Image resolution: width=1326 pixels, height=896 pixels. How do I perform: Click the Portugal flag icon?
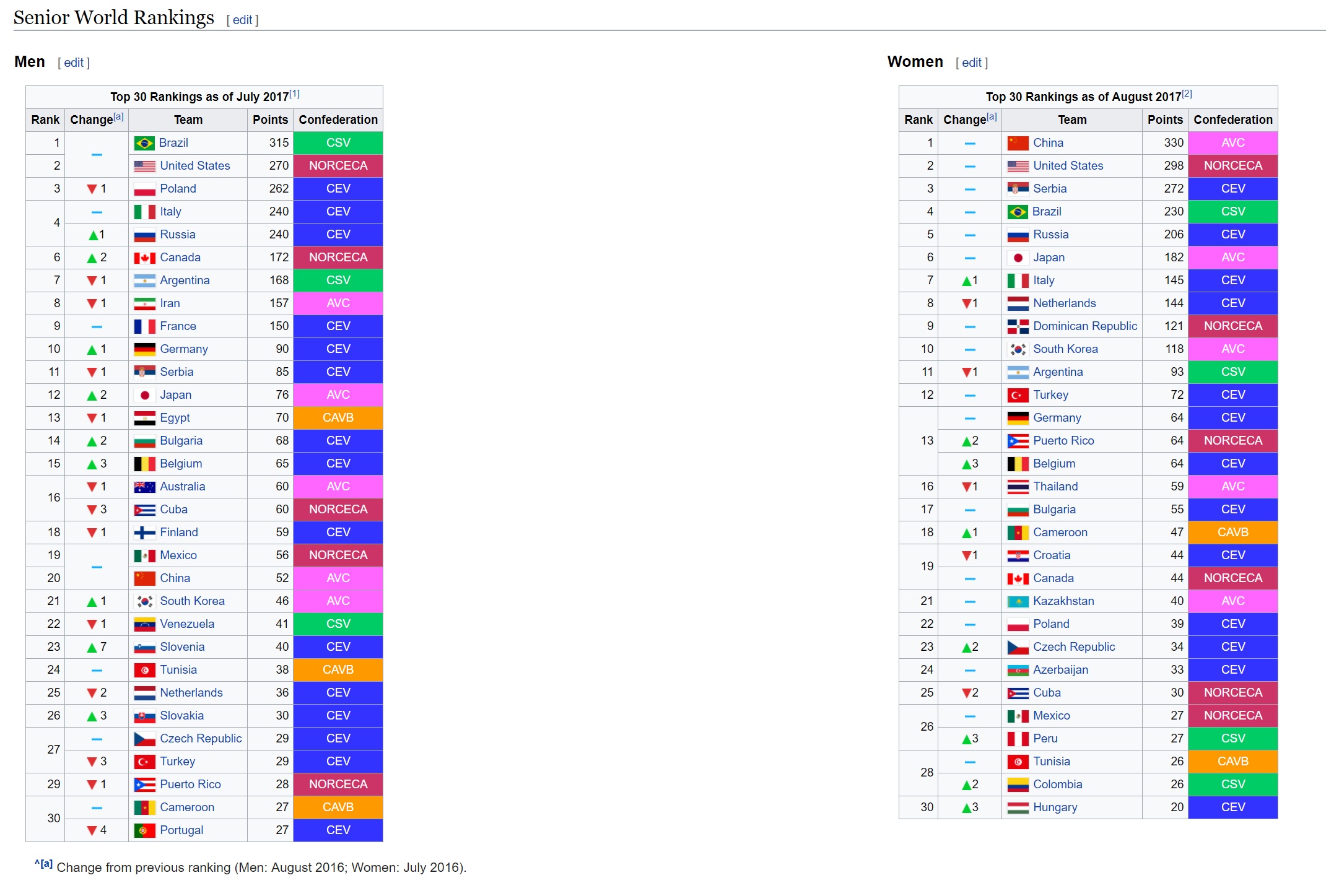click(144, 830)
